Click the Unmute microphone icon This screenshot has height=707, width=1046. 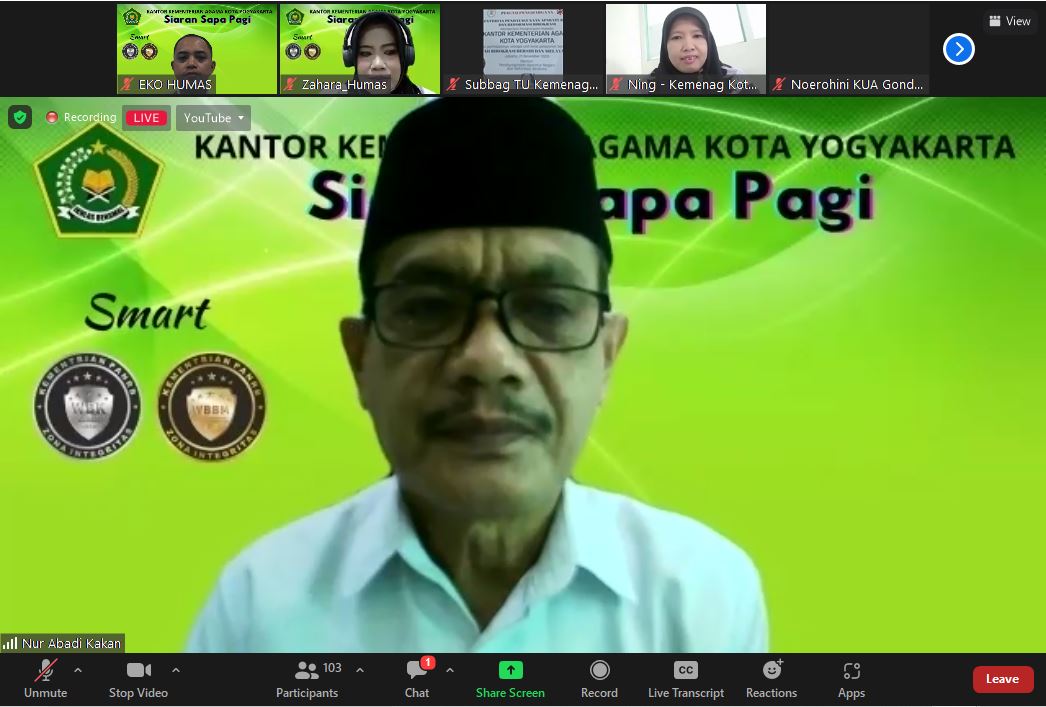point(45,670)
